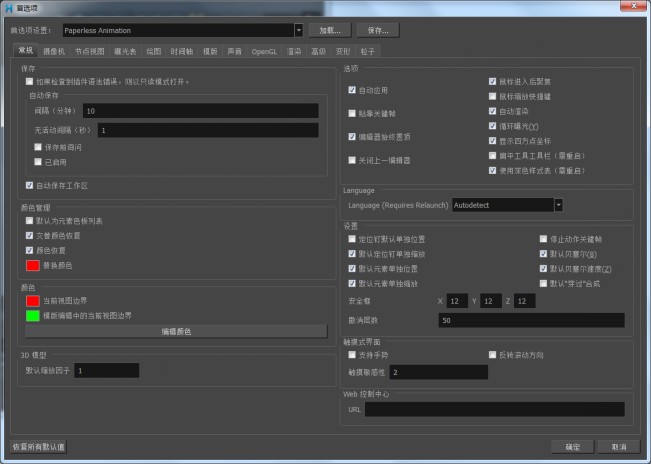The width and height of the screenshot is (651, 464).
Task: Click the red 当前视图边界 swatch
Action: (x=33, y=300)
